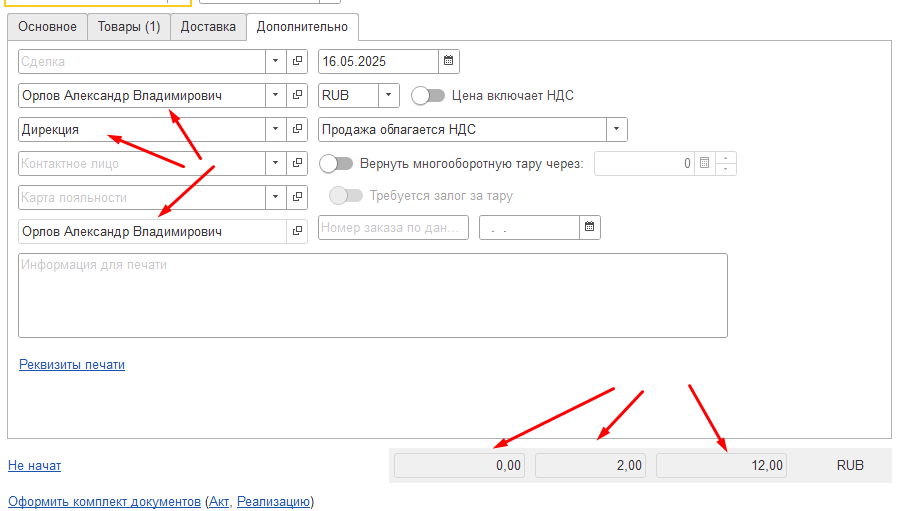Open the Контактное лицо record via its open icon
This screenshot has width=903, height=511.
point(297,163)
